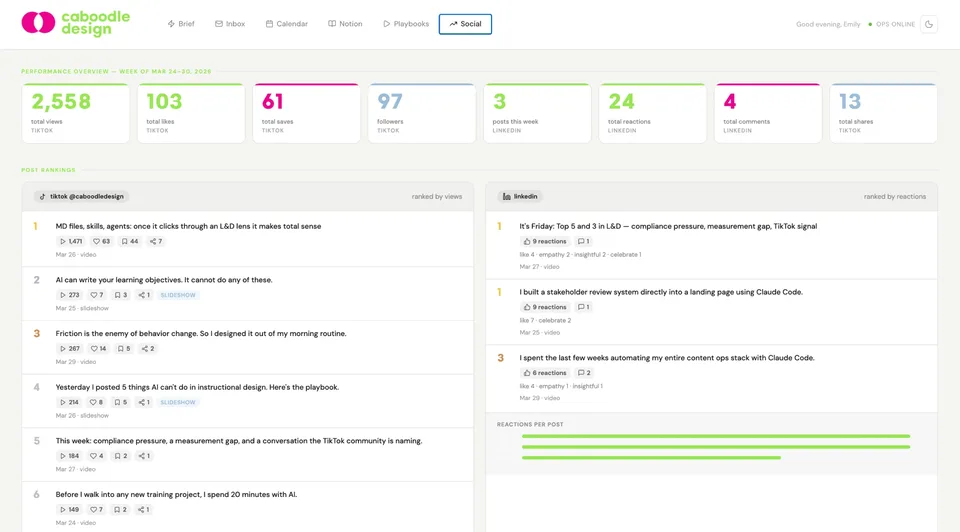This screenshot has width=960, height=532.
Task: Click the 2,558 total views card
Action: (75, 113)
